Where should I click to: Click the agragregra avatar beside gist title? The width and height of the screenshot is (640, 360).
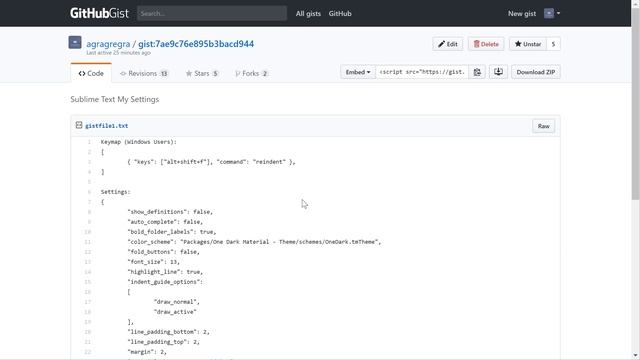pos(75,42)
